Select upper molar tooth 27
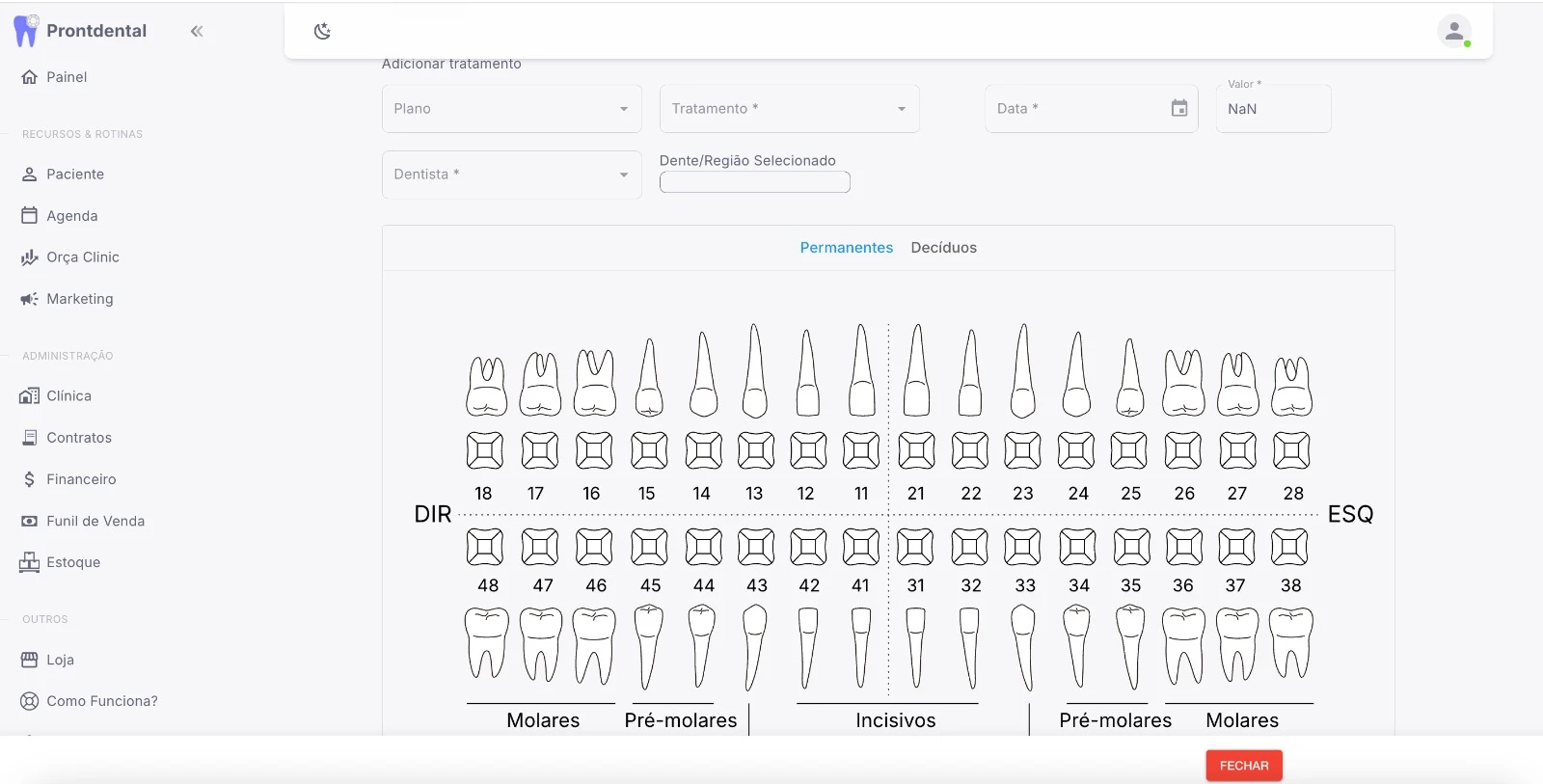Screen dimensions: 1543x784 [x=1238, y=383]
